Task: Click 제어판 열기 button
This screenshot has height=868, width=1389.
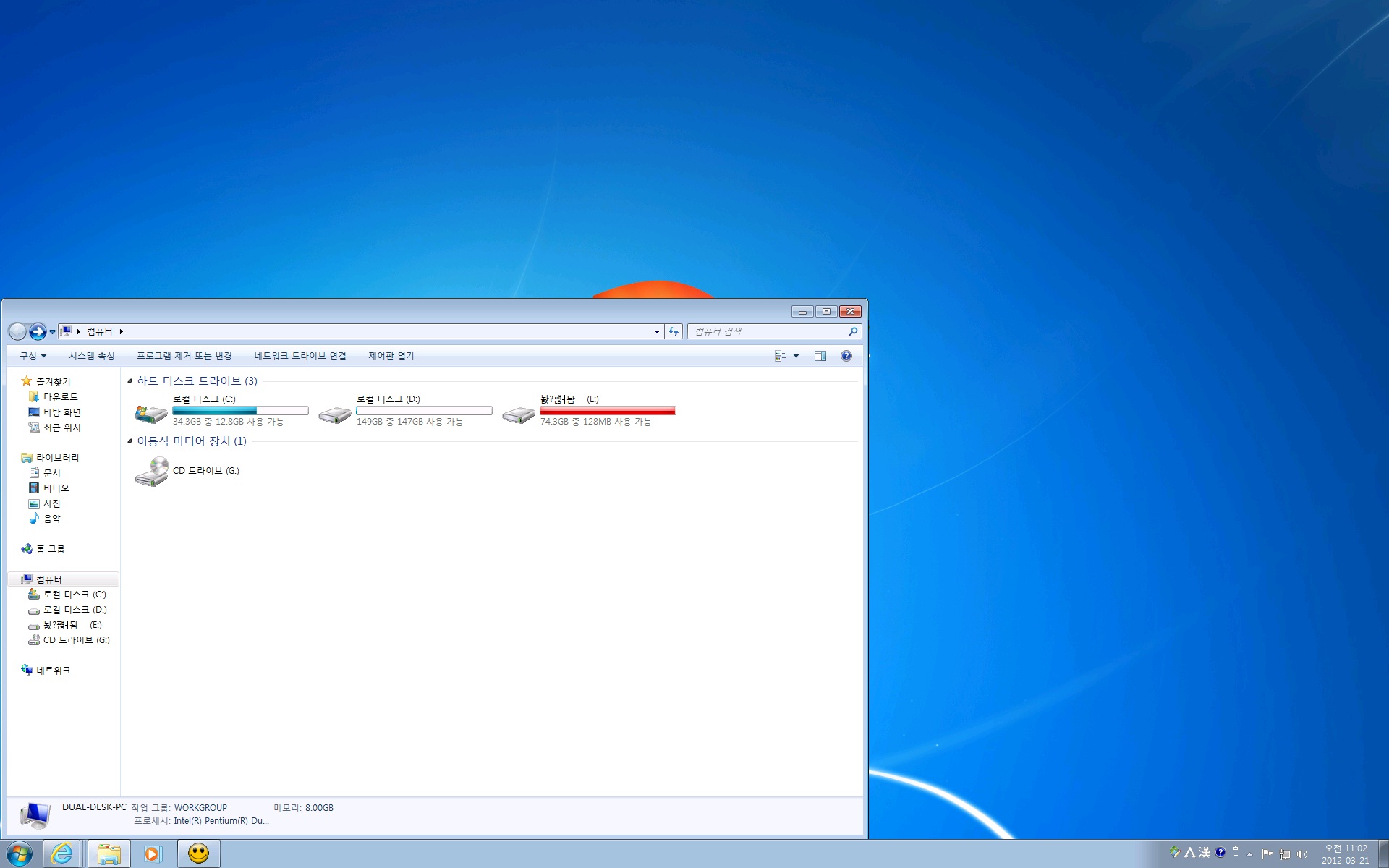Action: pos(389,356)
